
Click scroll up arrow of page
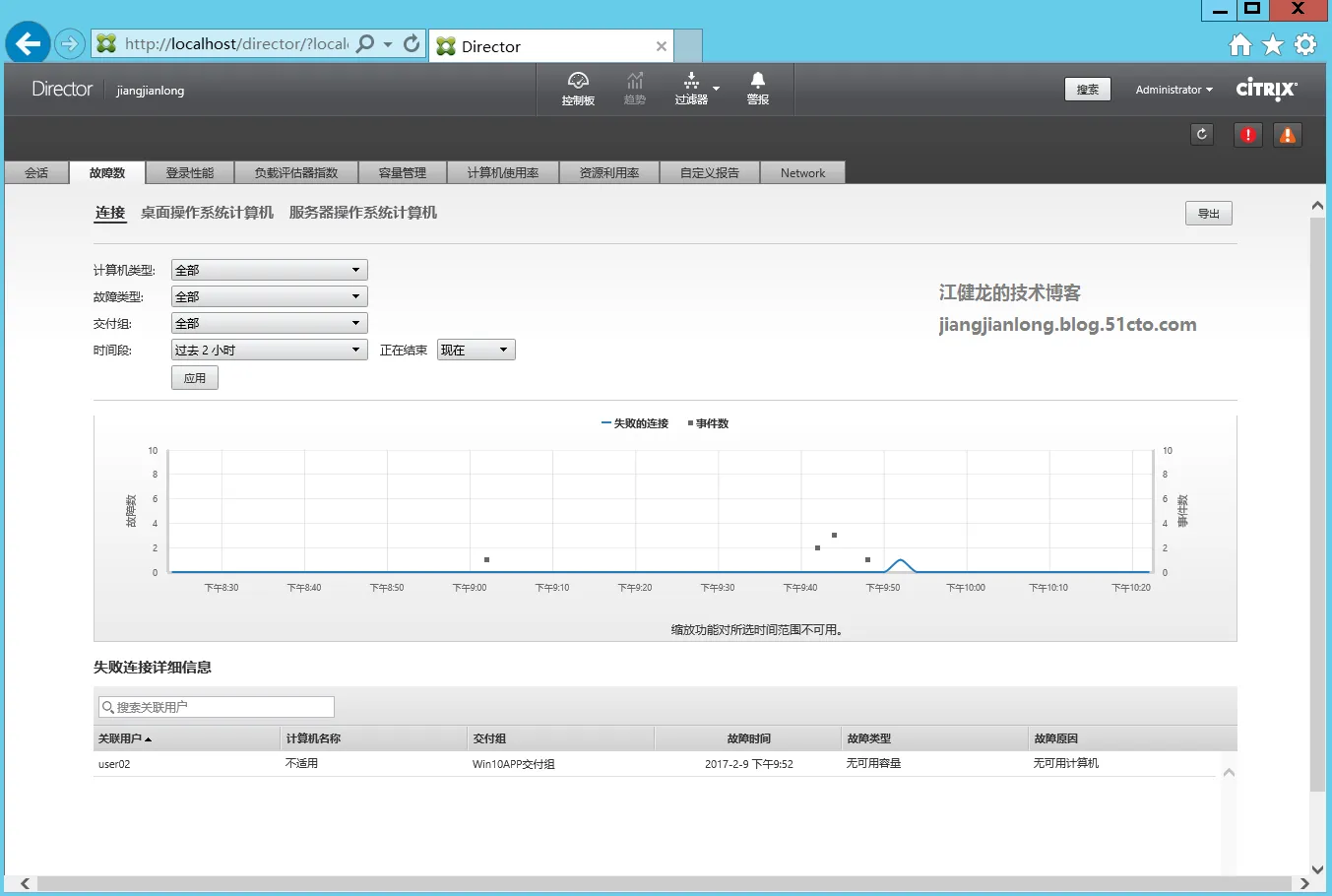(1317, 206)
